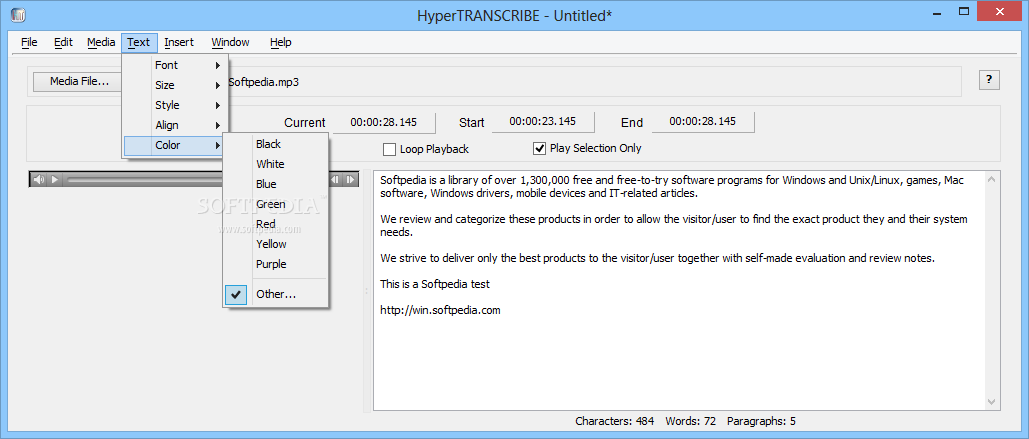1029x439 pixels.
Task: Click the 'This is a Softpedia test' line
Action: pos(435,284)
